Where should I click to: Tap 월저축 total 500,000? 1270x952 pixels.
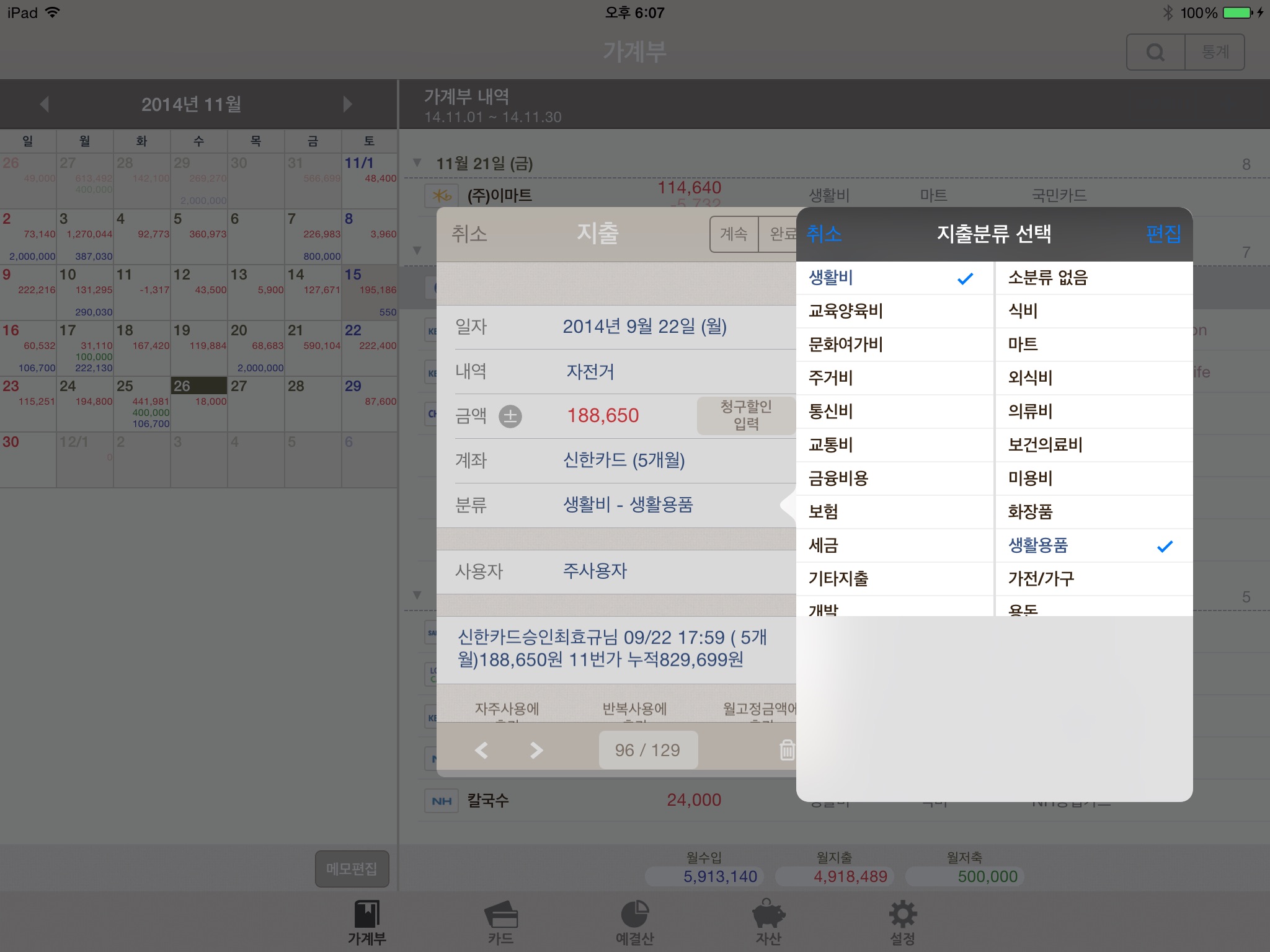[965, 876]
